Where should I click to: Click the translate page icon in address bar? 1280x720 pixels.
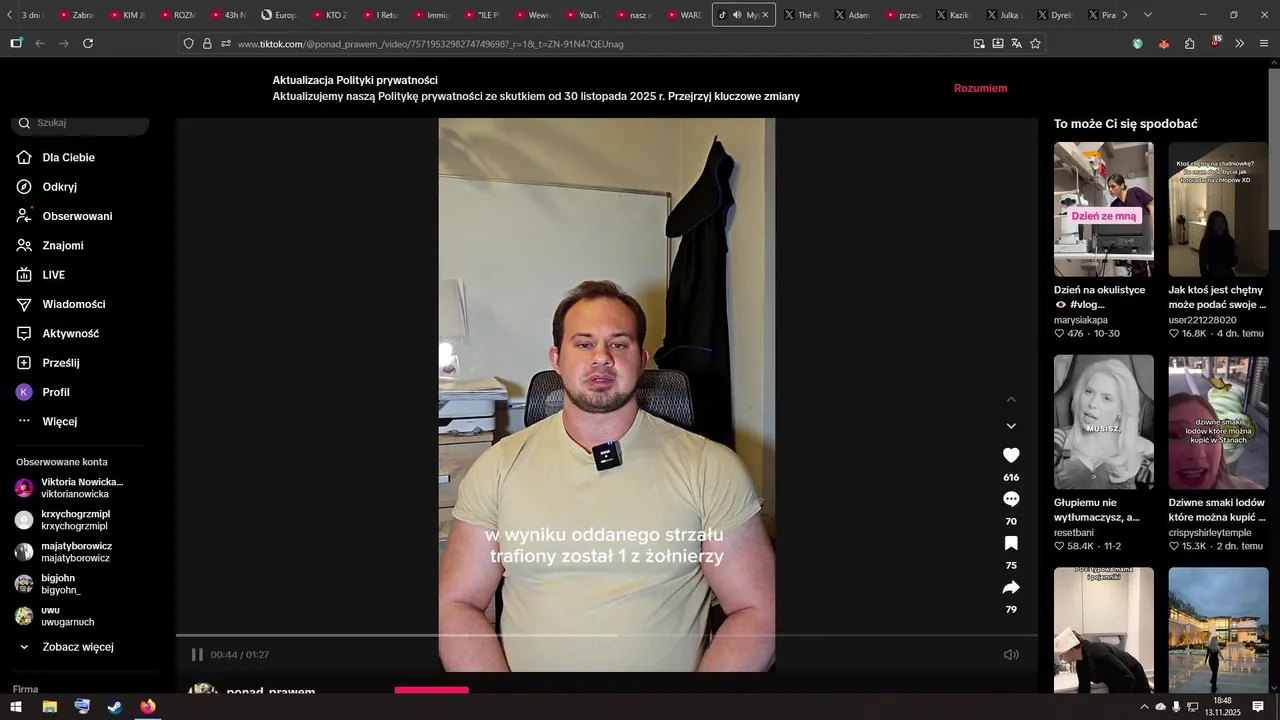1016,43
